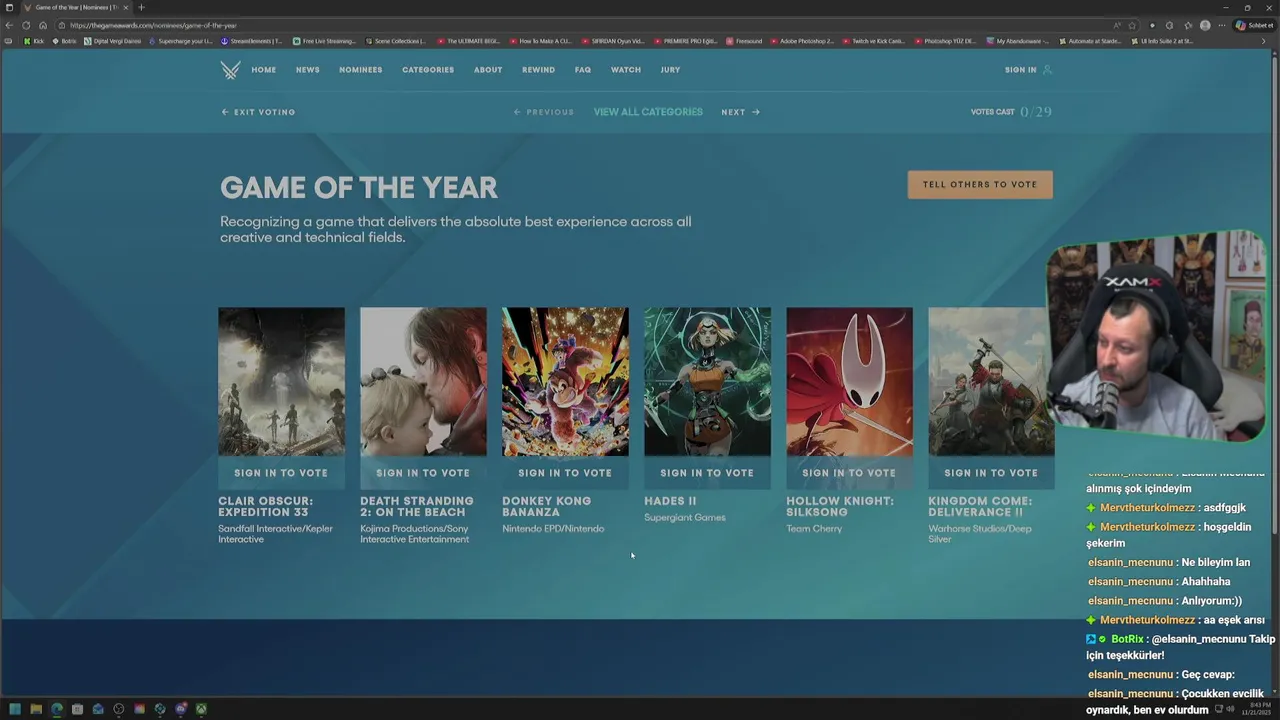The image size is (1280, 720).
Task: Click EXIT VOTING link
Action: point(258,112)
